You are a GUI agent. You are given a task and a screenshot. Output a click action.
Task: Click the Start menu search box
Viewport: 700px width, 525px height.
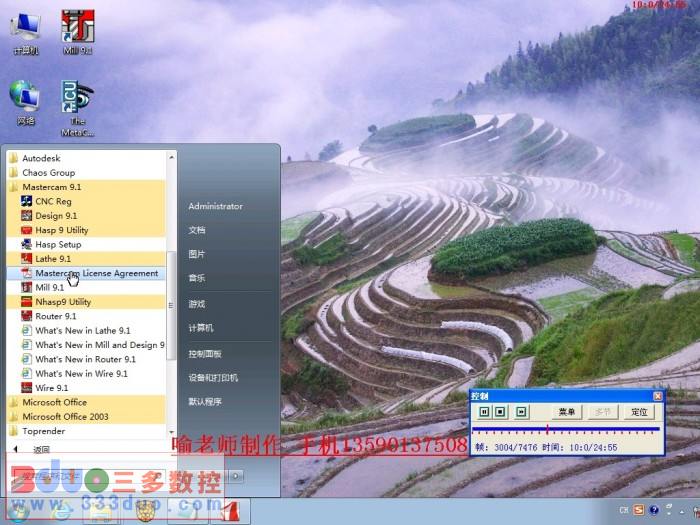[x=89, y=476]
